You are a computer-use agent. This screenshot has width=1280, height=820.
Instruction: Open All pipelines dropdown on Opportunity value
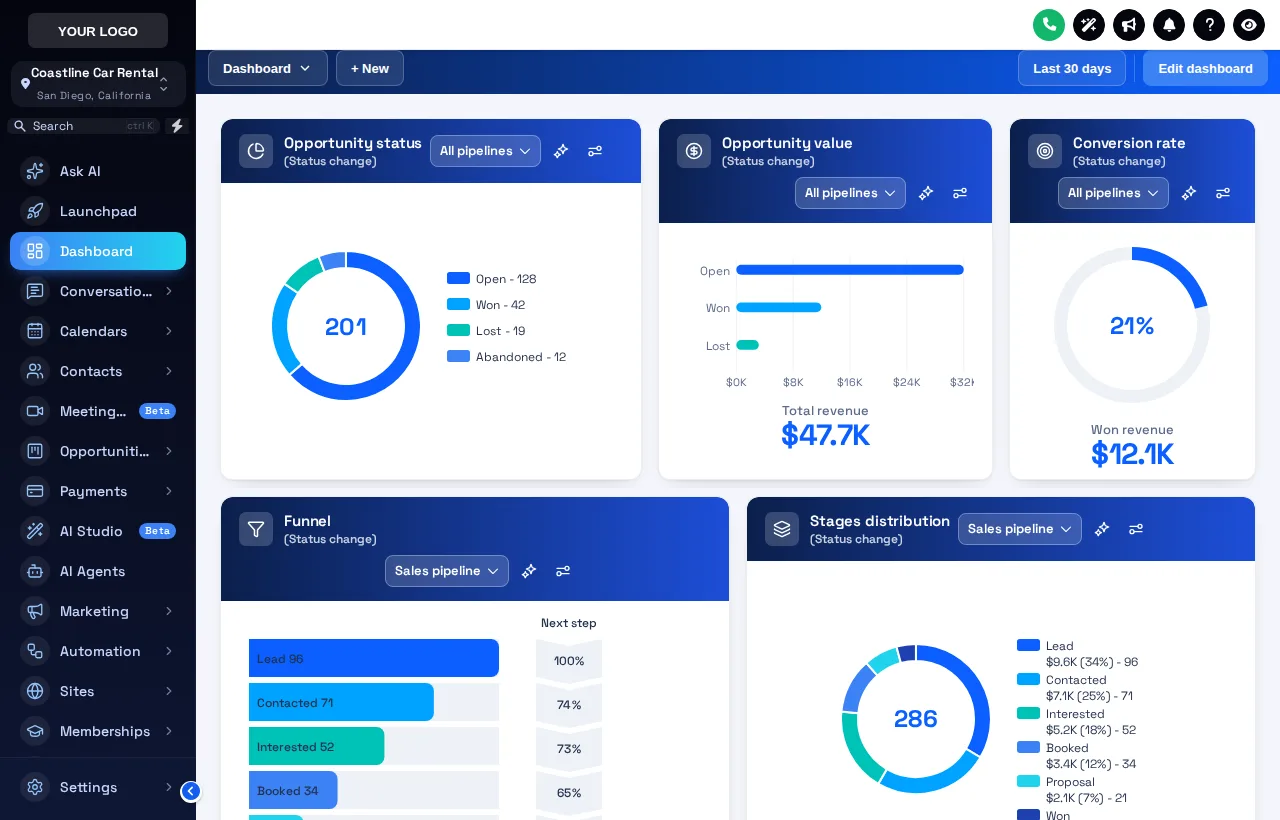pyautogui.click(x=850, y=193)
